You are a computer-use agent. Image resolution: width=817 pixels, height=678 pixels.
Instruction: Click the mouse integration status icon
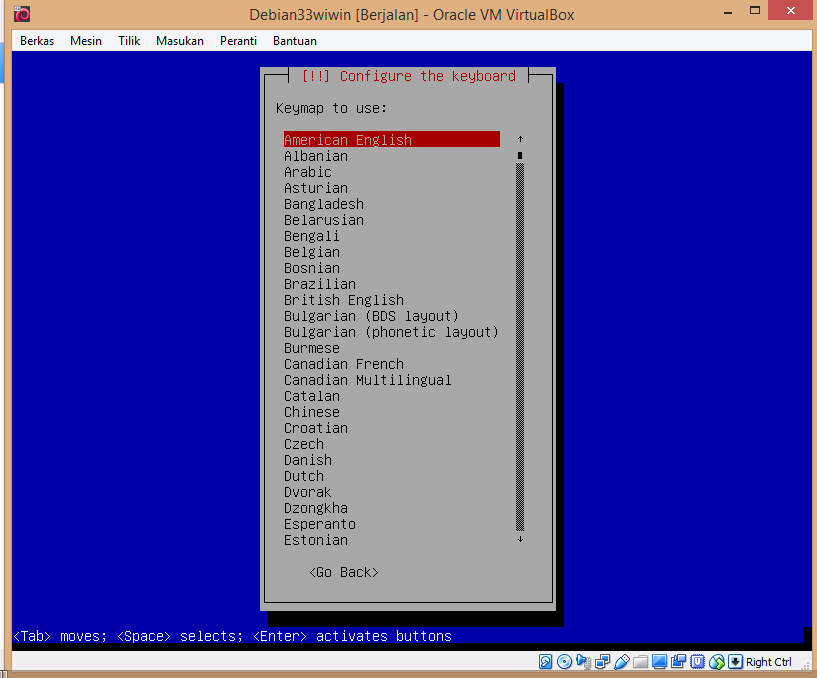click(716, 662)
